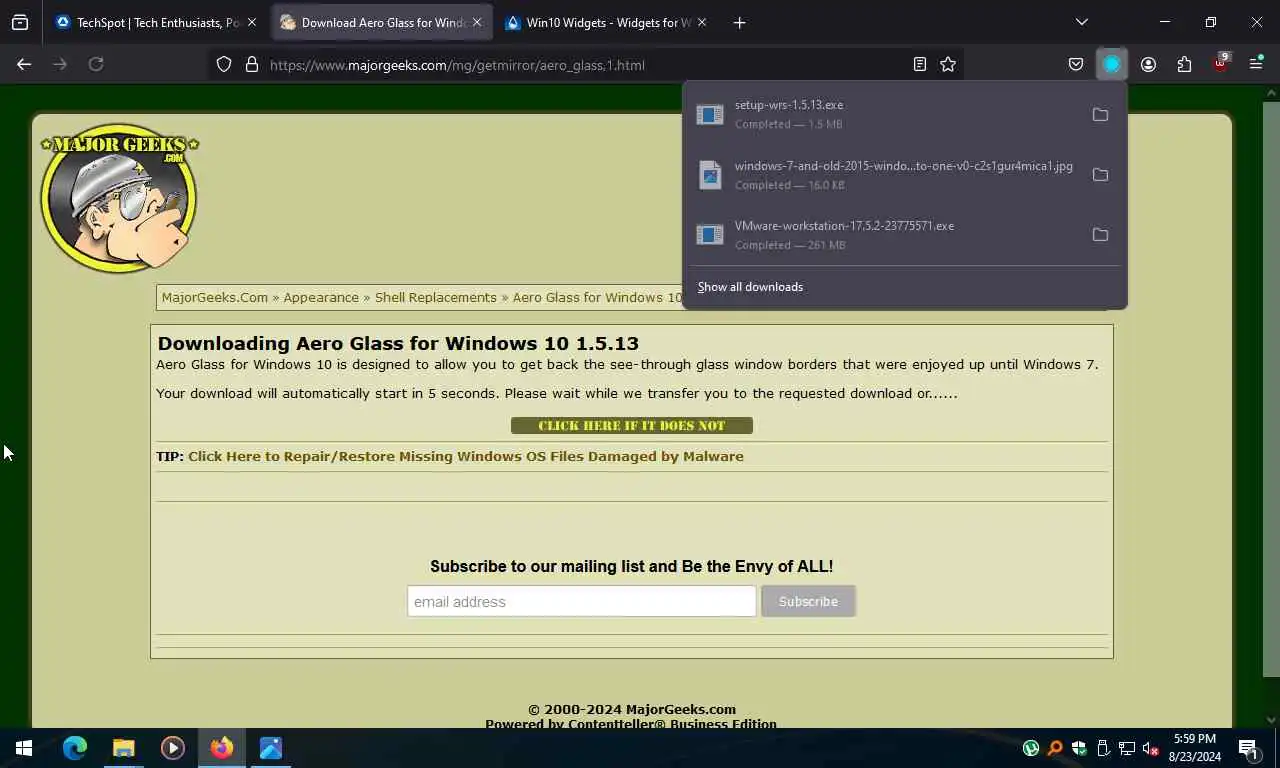
Task: Open the Extensions toolbar button
Action: tap(1184, 64)
